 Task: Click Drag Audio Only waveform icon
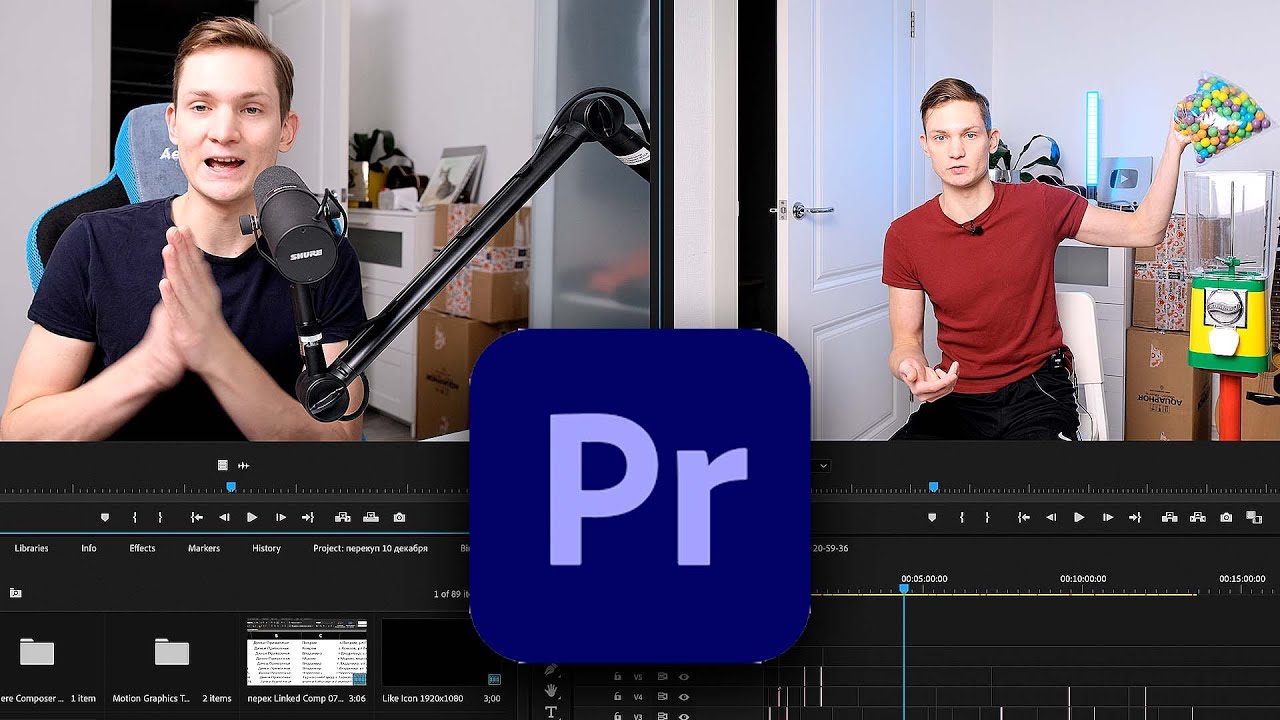[x=243, y=465]
